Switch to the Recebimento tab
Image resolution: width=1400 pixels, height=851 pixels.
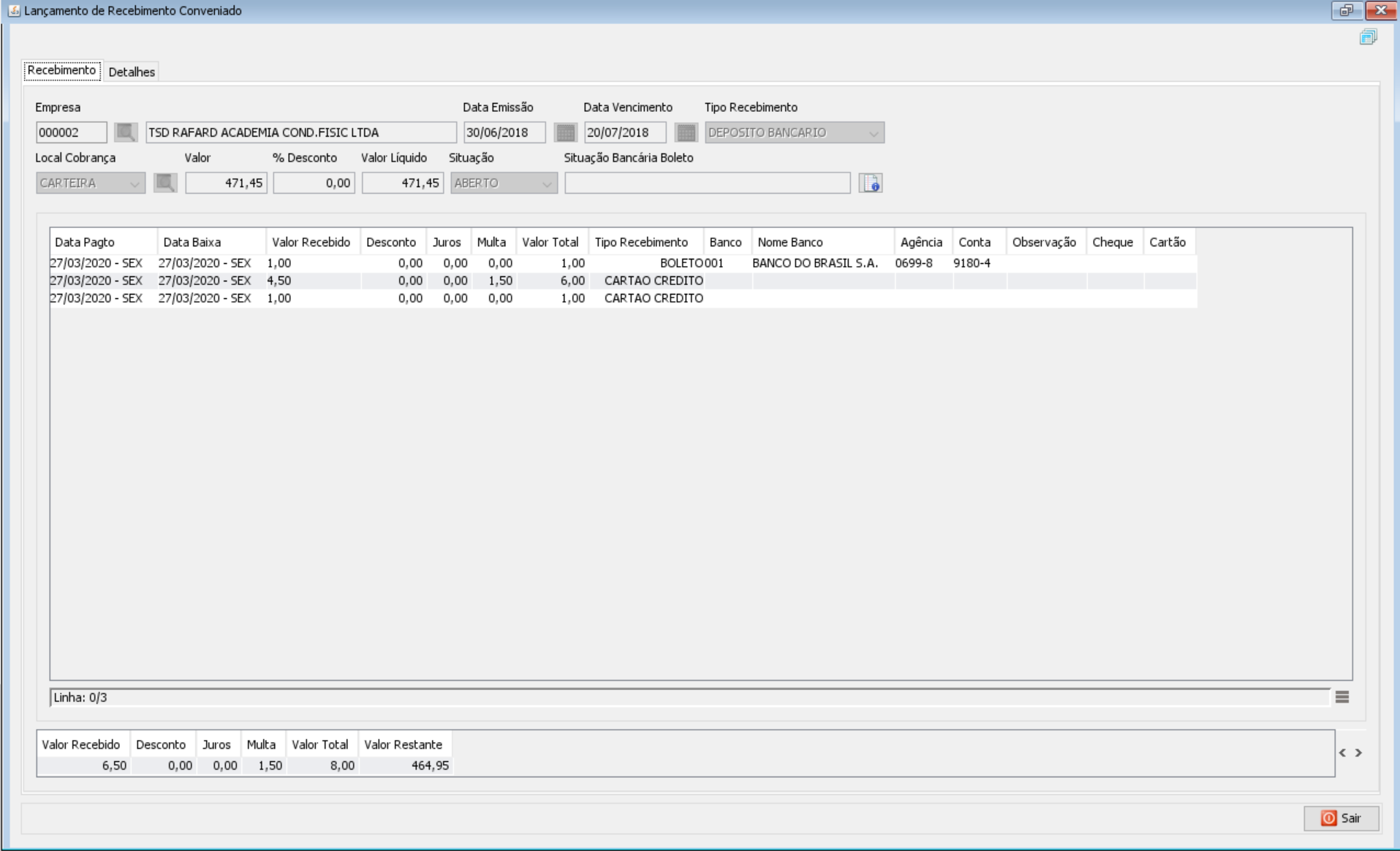click(62, 70)
